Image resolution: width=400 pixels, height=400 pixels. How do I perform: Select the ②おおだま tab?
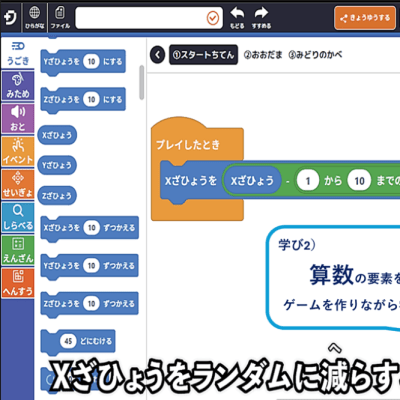pos(263,55)
